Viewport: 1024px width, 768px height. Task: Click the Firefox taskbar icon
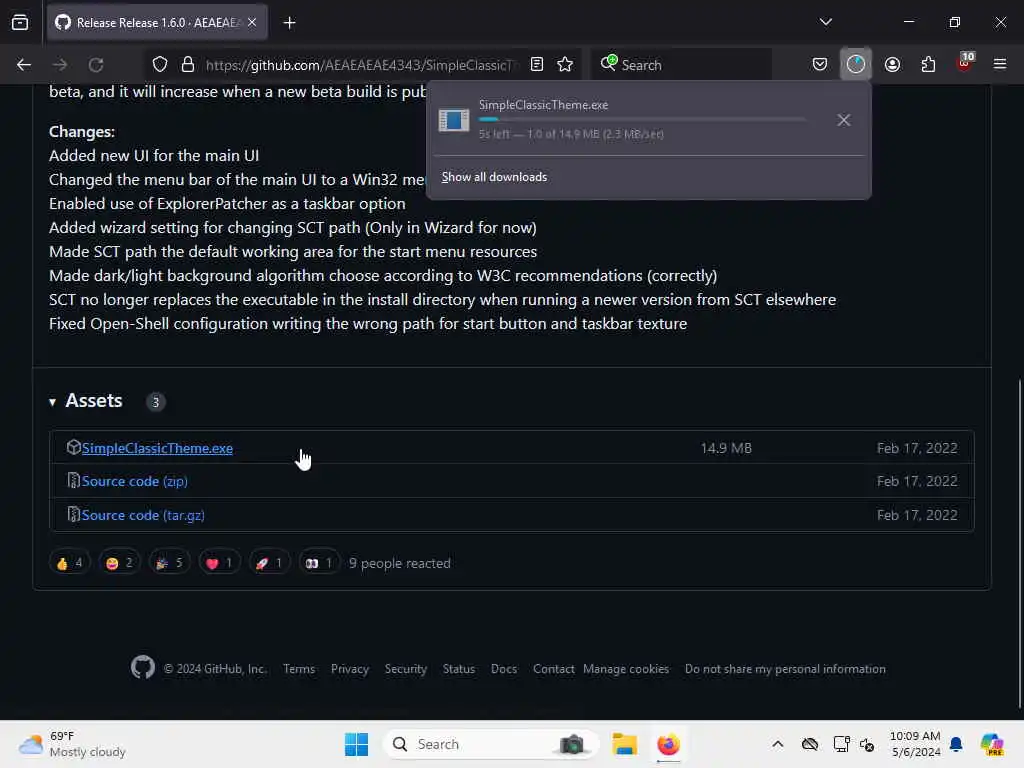point(668,744)
